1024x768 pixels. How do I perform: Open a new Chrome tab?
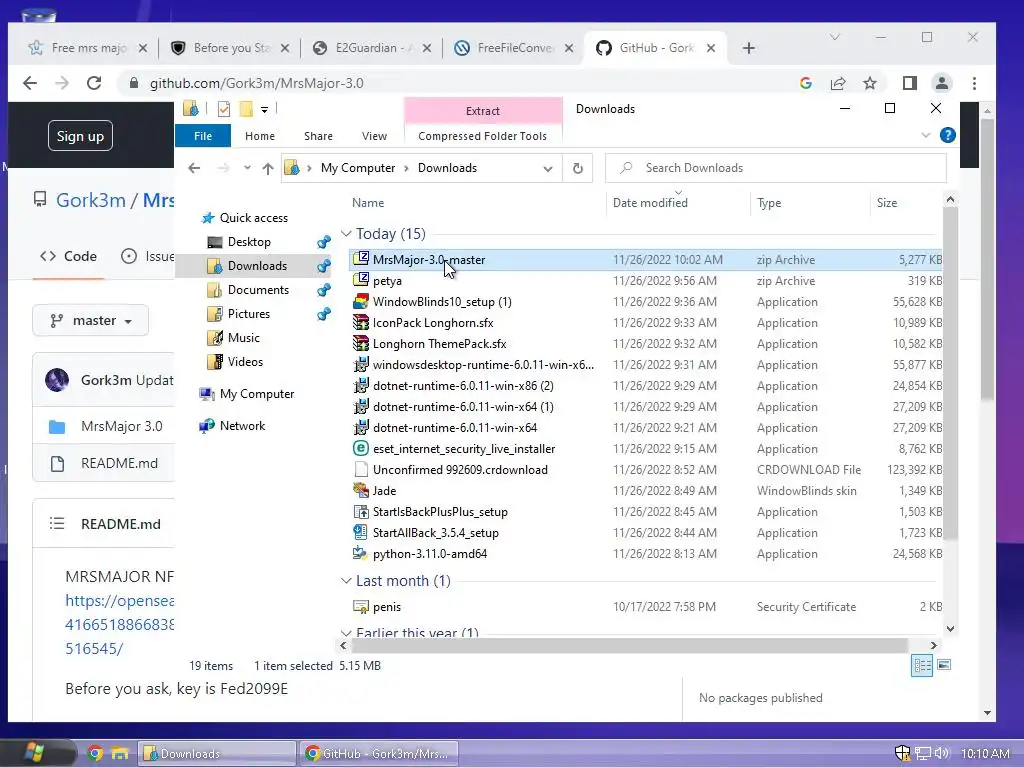[x=748, y=48]
